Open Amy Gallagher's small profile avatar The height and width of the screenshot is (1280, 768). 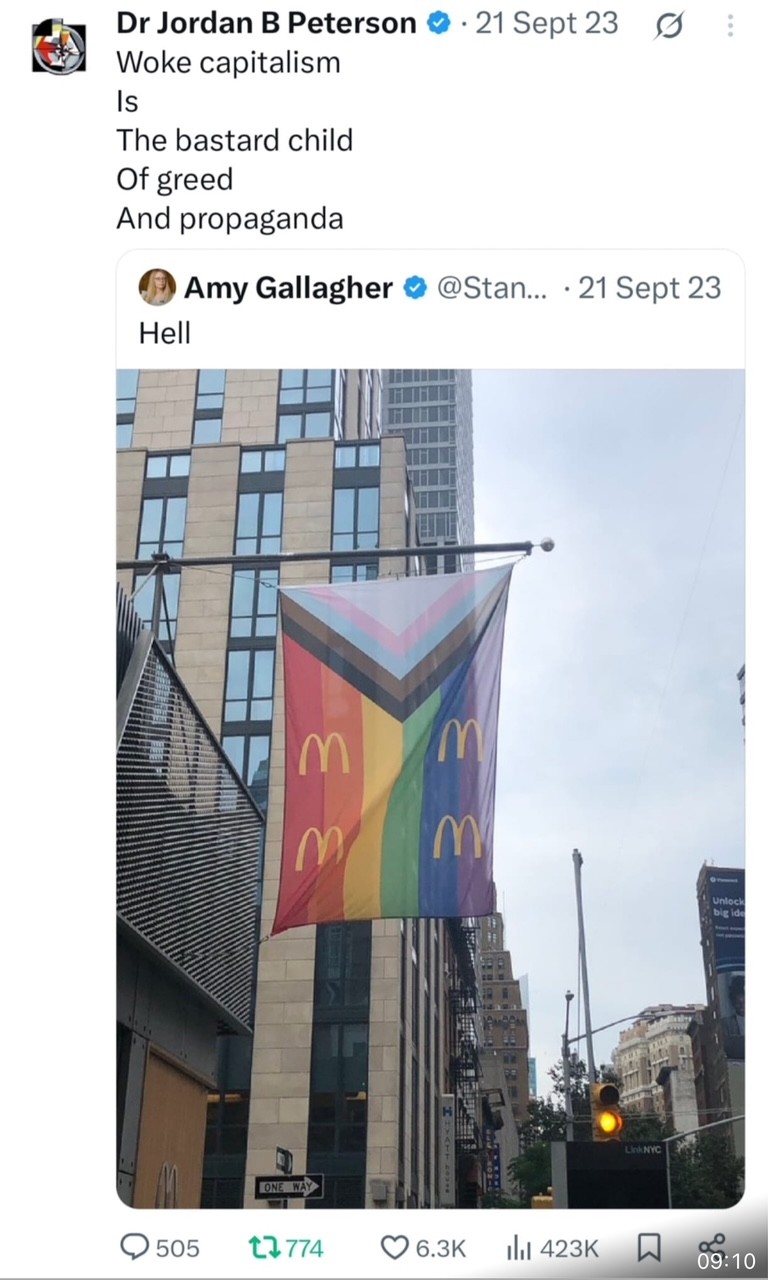[x=157, y=287]
